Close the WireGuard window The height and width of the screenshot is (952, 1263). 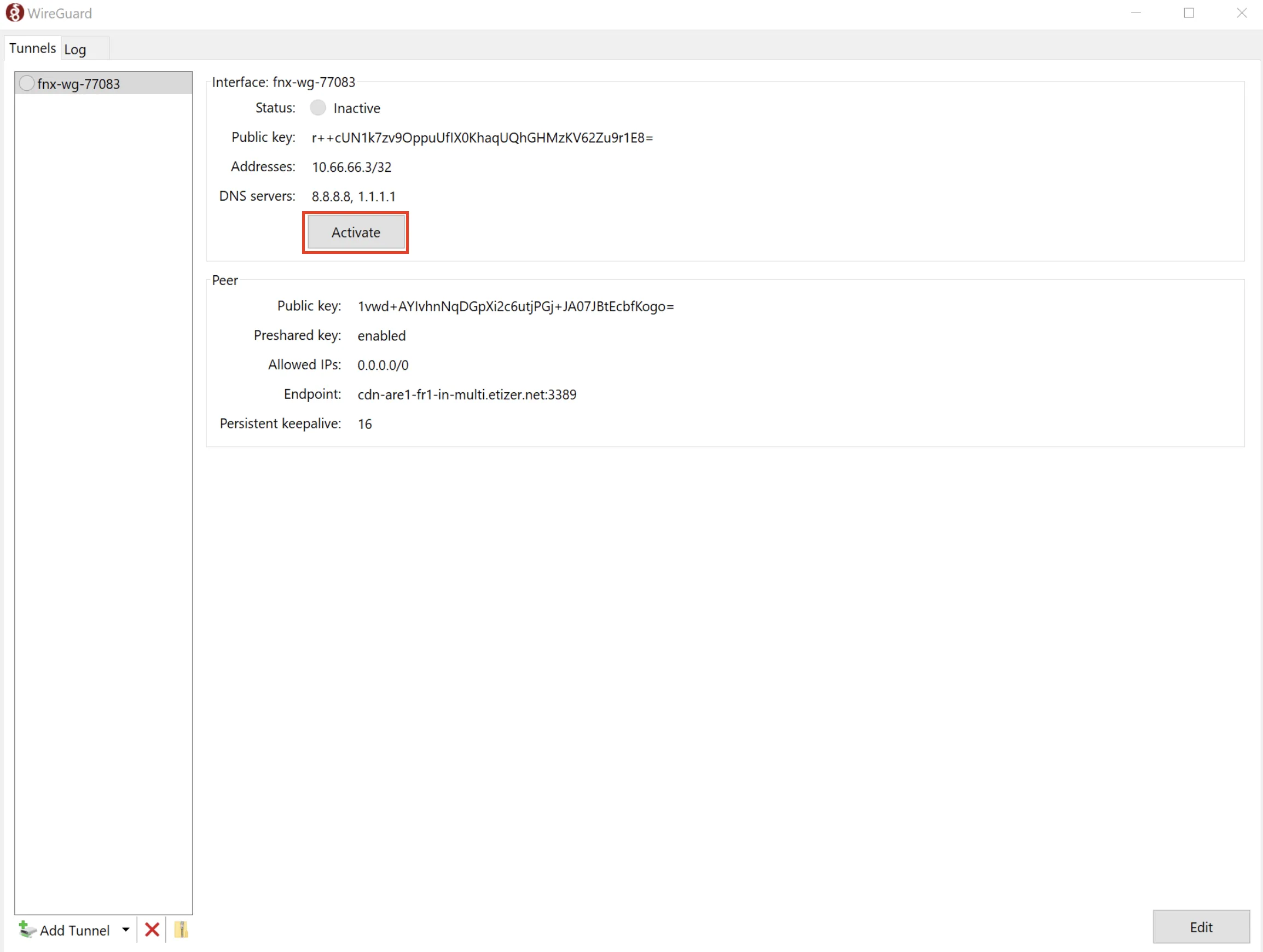(1241, 13)
